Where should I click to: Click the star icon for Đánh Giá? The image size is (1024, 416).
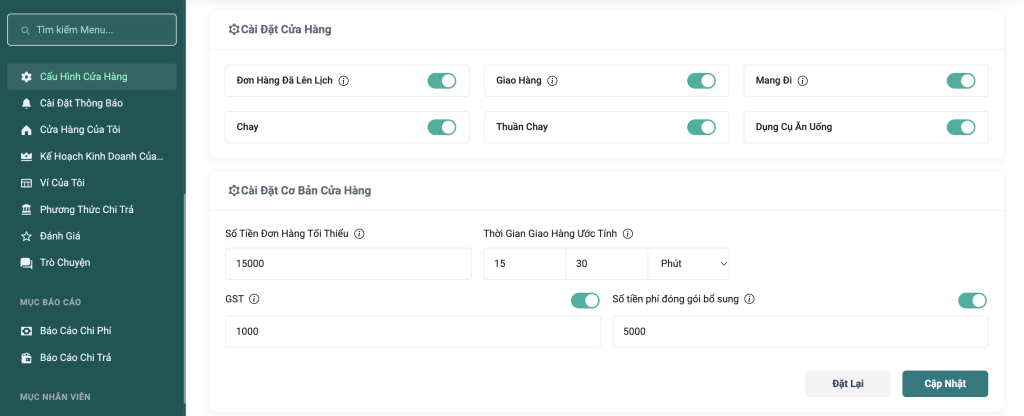coord(26,236)
